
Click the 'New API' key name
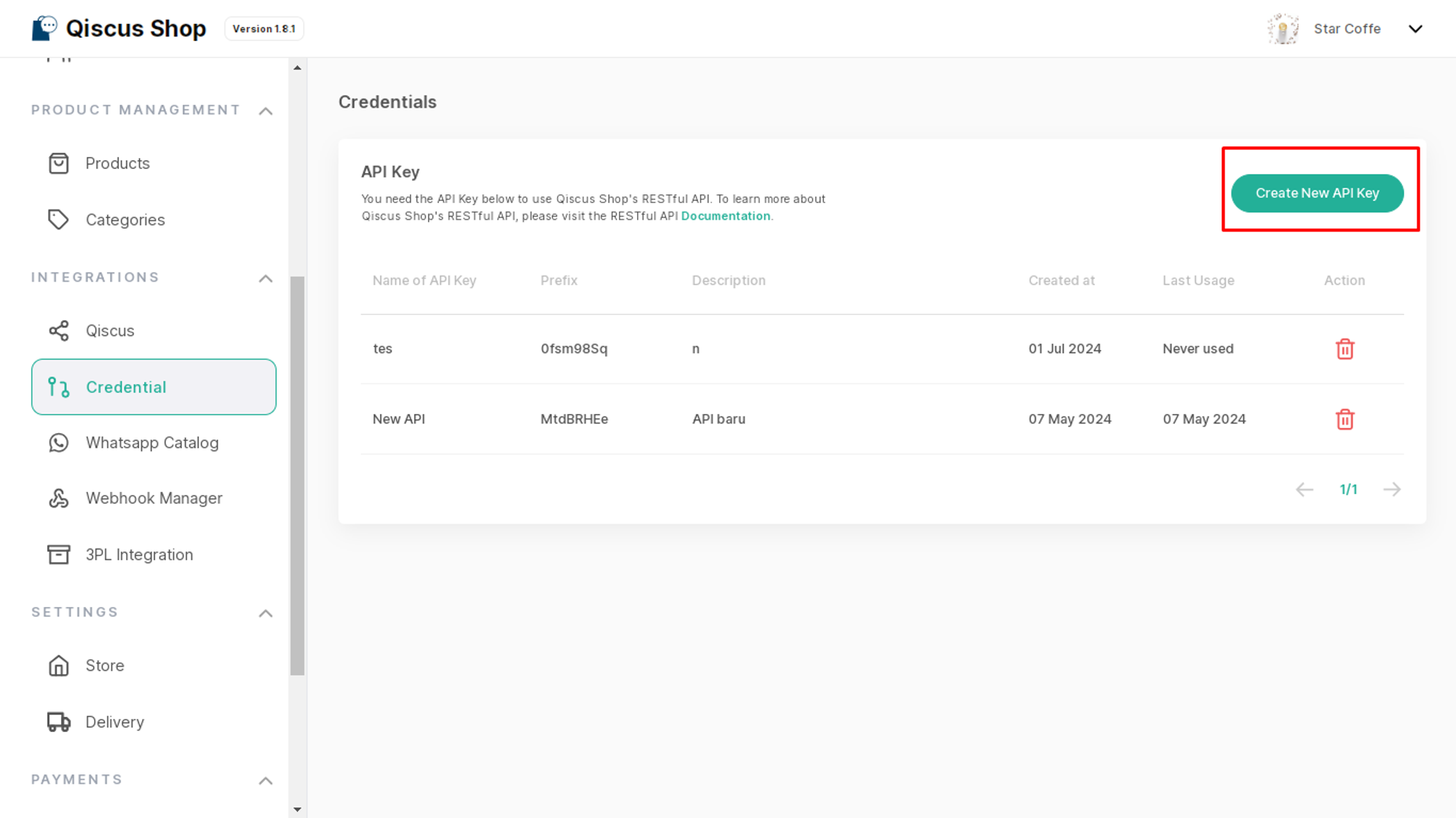[399, 419]
